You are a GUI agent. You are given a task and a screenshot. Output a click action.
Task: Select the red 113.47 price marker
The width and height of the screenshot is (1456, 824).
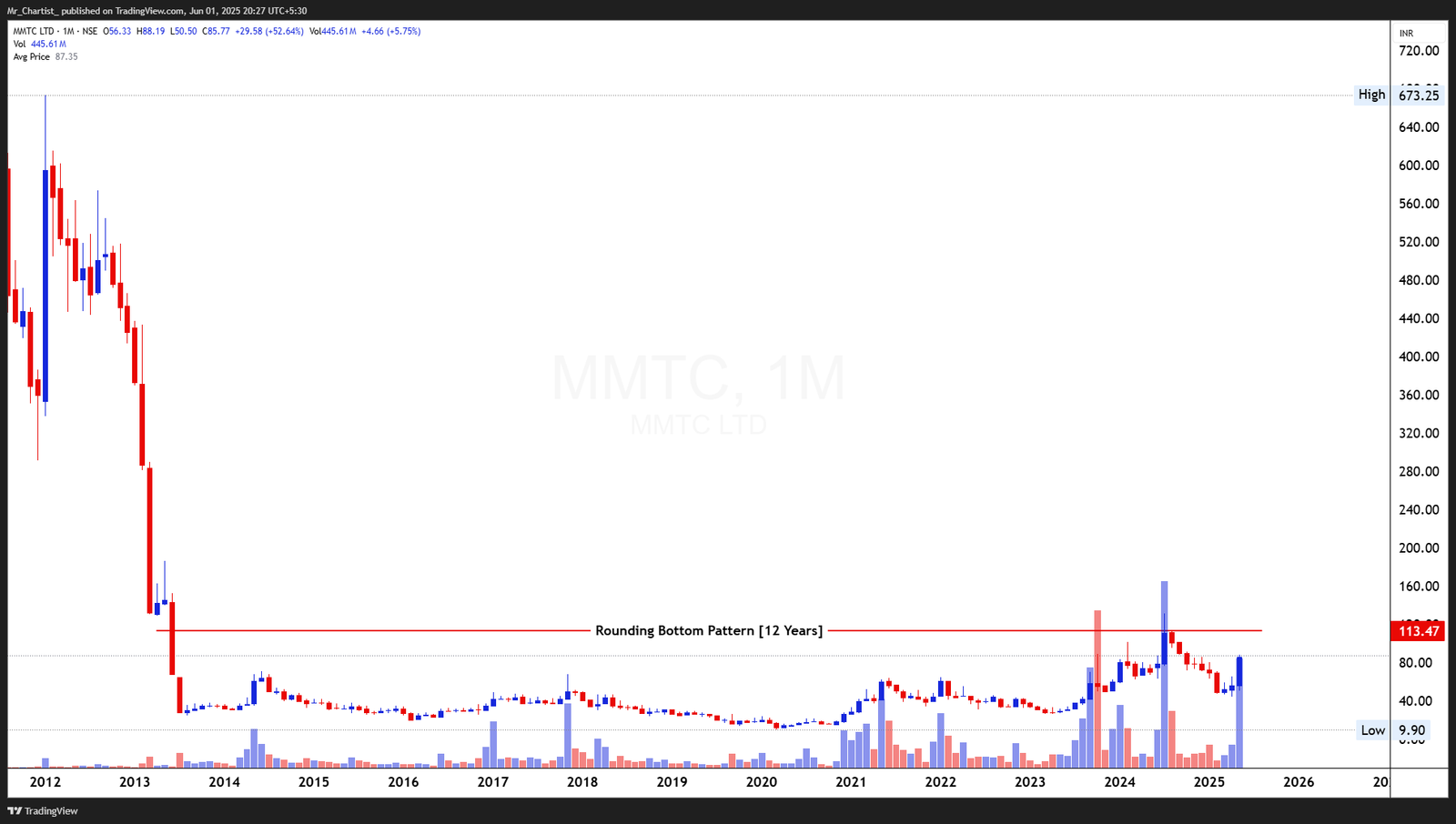1417,630
